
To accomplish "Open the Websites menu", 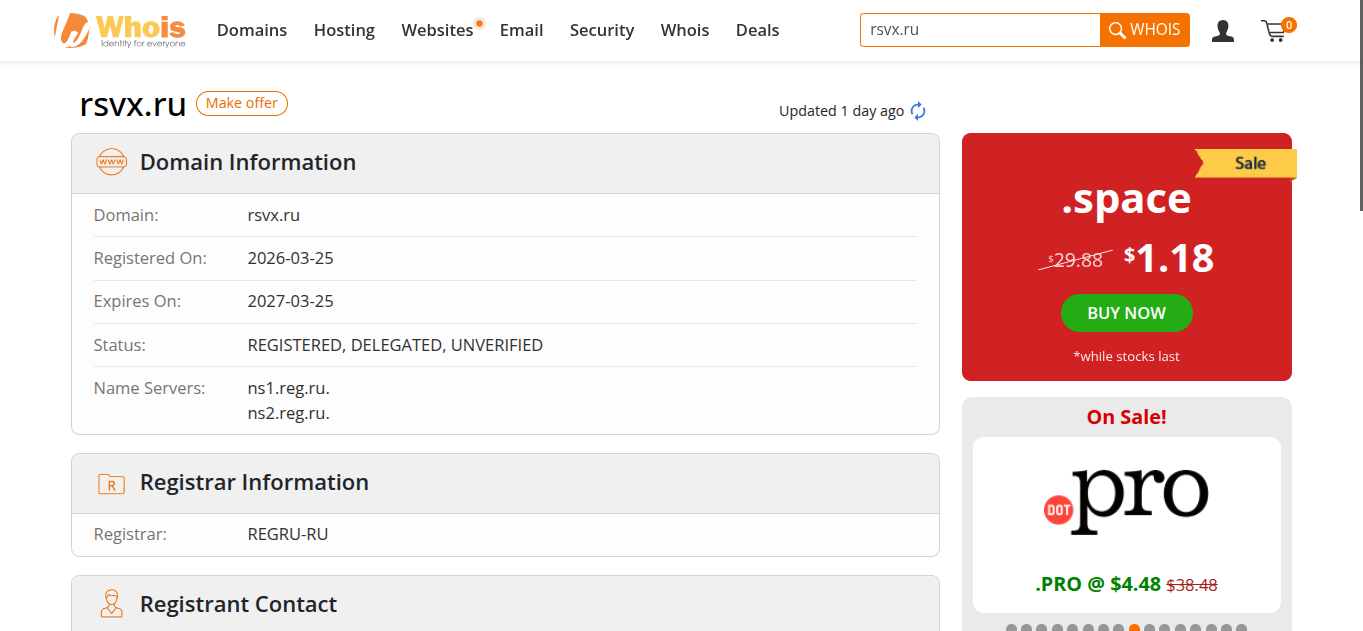I will (x=437, y=30).
